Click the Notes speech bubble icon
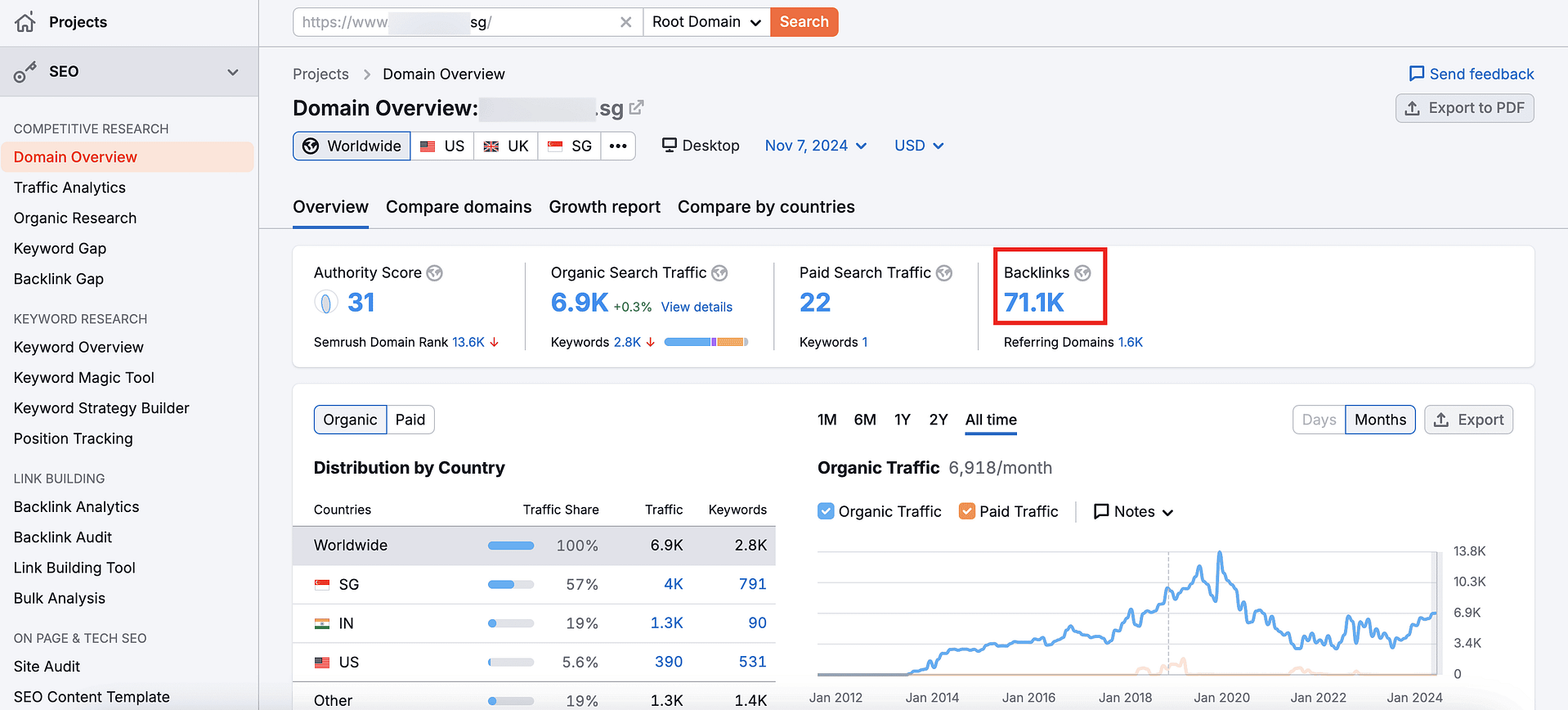Viewport: 1568px width, 710px height. coord(1101,511)
